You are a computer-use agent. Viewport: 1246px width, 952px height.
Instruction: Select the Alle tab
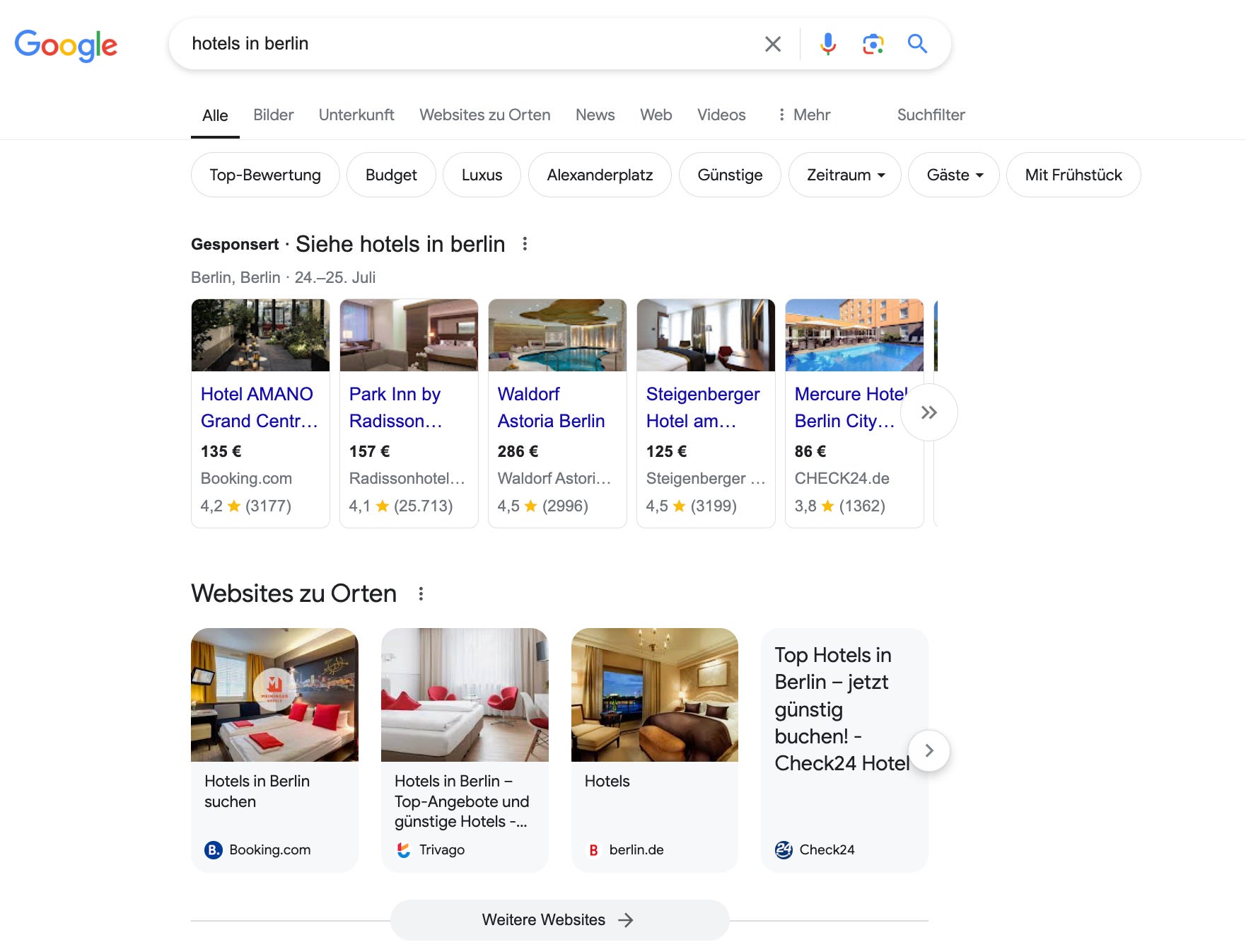215,115
